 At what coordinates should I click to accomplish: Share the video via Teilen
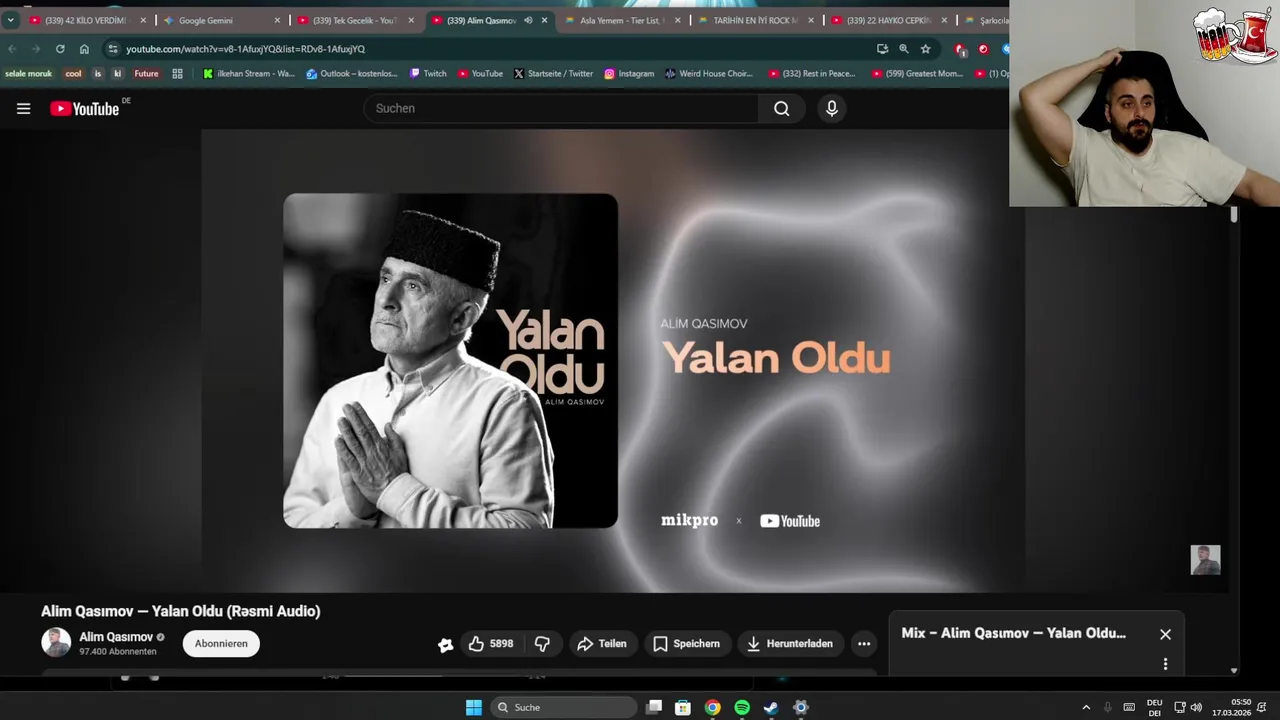click(x=602, y=644)
